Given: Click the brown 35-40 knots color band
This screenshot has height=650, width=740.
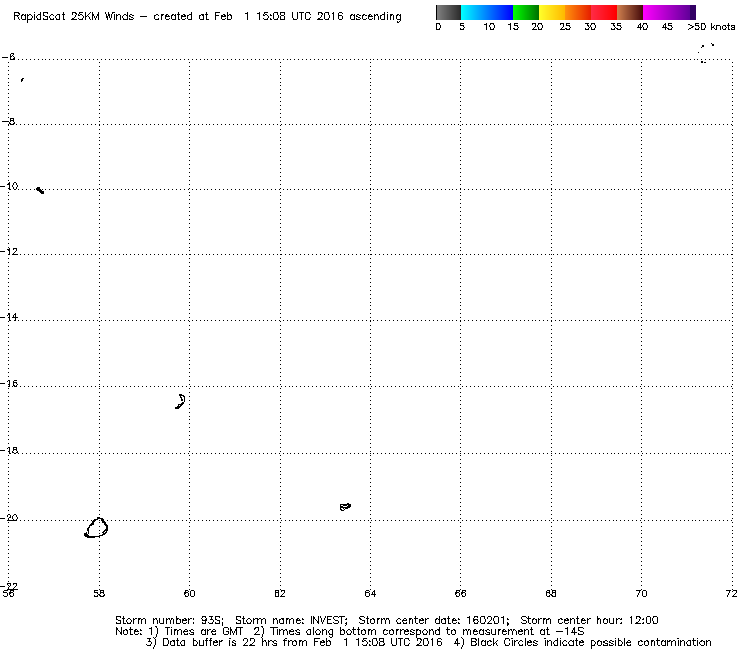Looking at the screenshot, I should click(630, 12).
